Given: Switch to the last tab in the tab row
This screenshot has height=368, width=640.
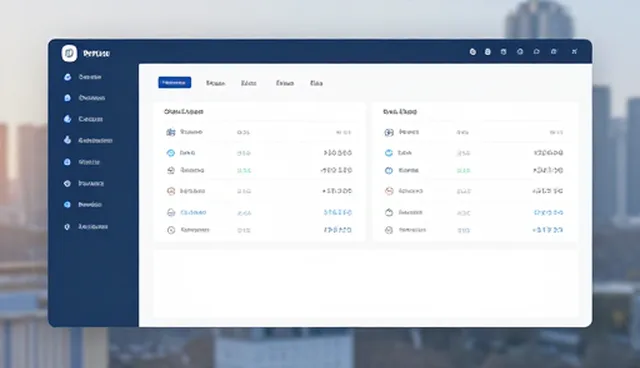Looking at the screenshot, I should point(316,83).
